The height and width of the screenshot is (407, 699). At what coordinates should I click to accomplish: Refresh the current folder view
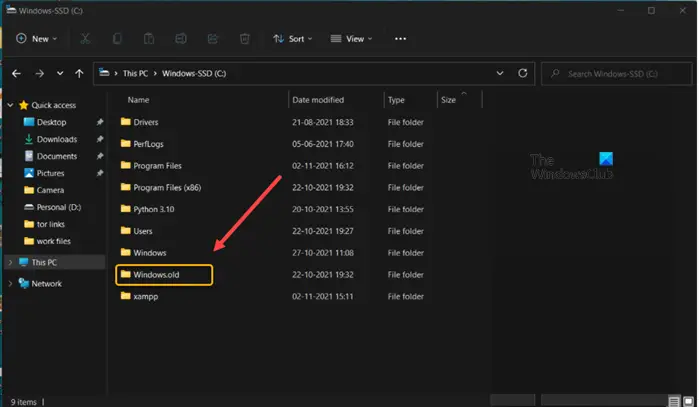click(522, 73)
